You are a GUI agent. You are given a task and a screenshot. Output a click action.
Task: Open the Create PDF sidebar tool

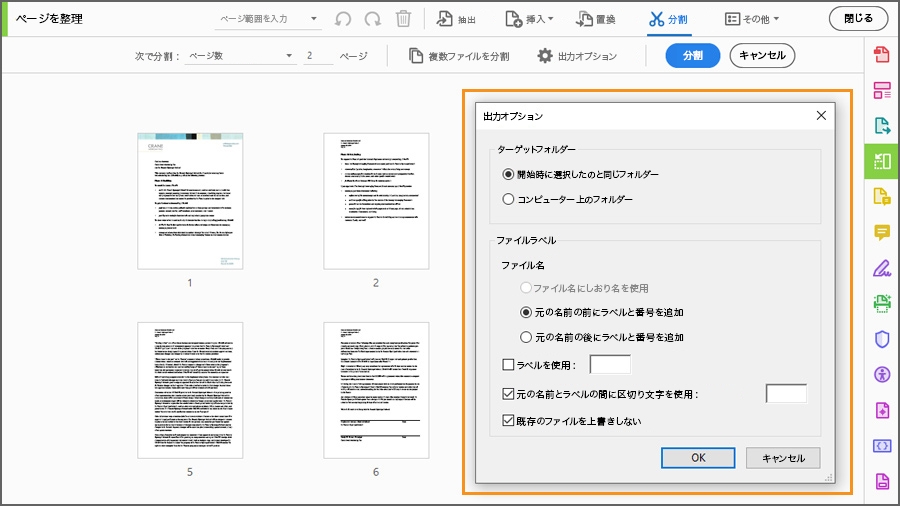pyautogui.click(x=882, y=54)
